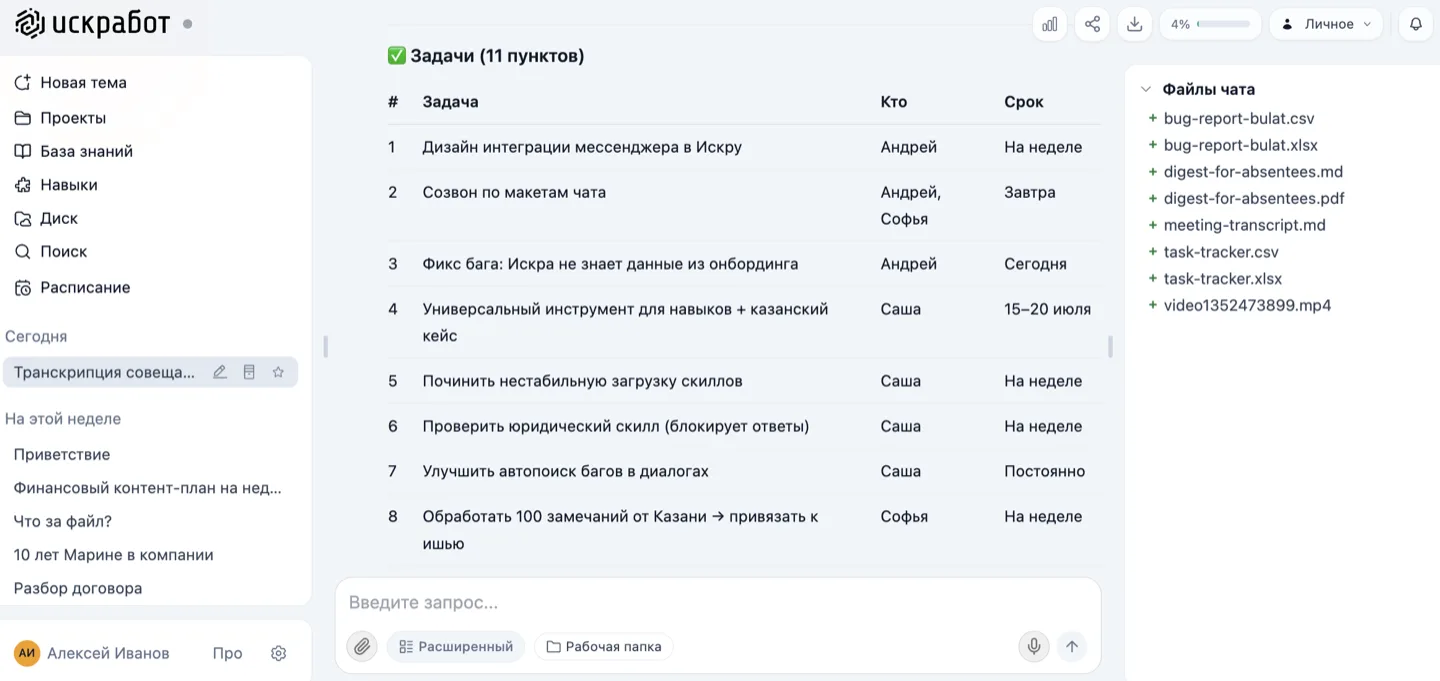
Task: Choose Рабочая папка folder
Action: (x=604, y=646)
